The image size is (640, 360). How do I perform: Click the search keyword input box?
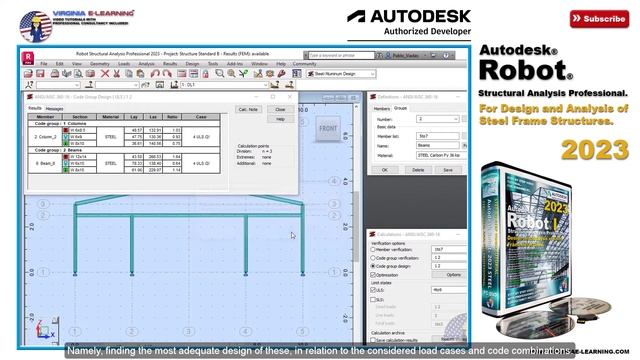(x=341, y=55)
